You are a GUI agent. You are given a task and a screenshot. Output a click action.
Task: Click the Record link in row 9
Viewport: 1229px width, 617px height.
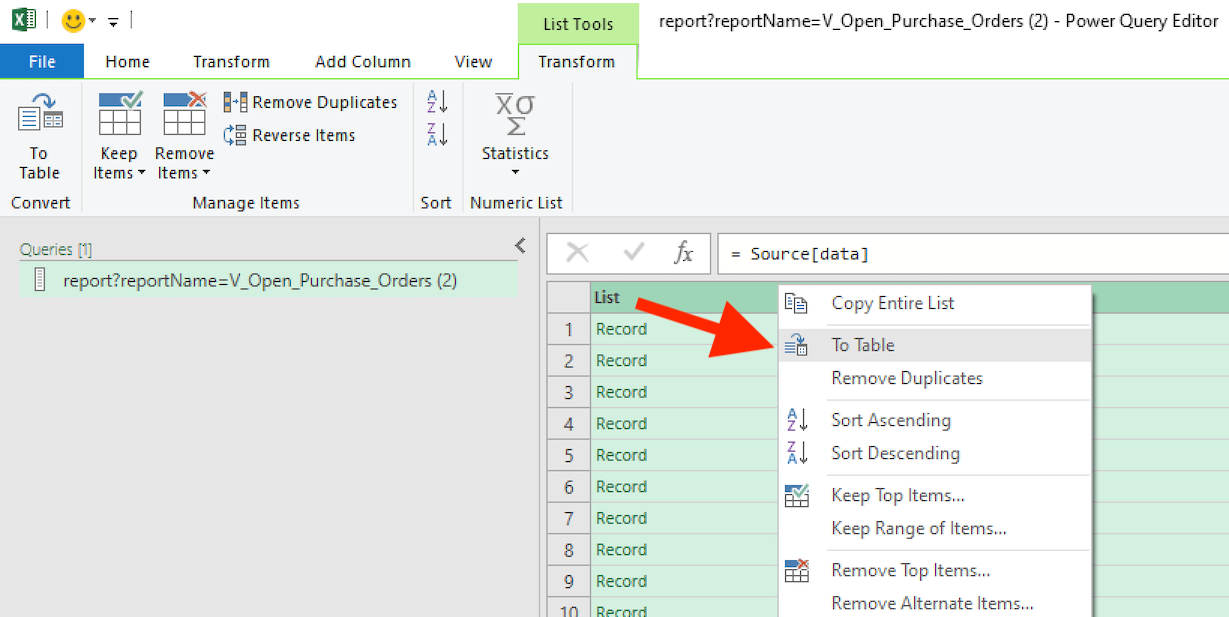point(621,581)
